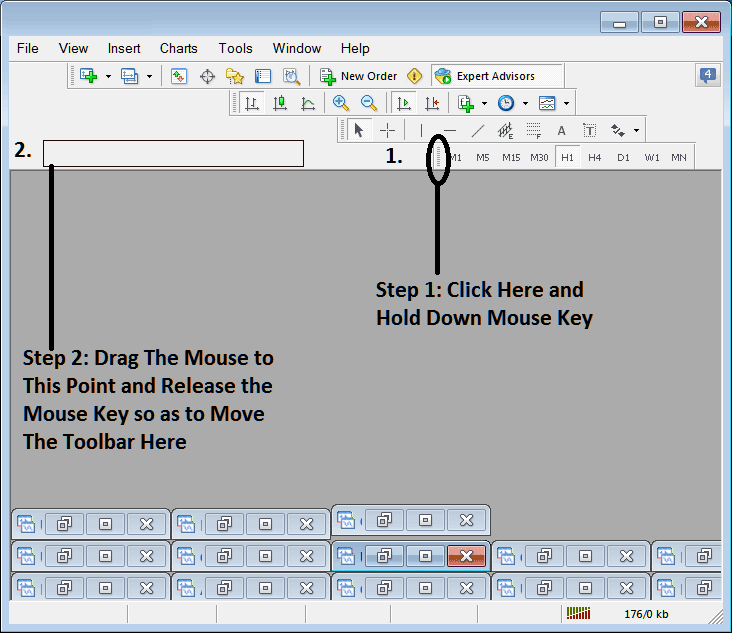Click the empty toolbar placeholder box
Viewport: 732px width, 633px height.
point(173,153)
